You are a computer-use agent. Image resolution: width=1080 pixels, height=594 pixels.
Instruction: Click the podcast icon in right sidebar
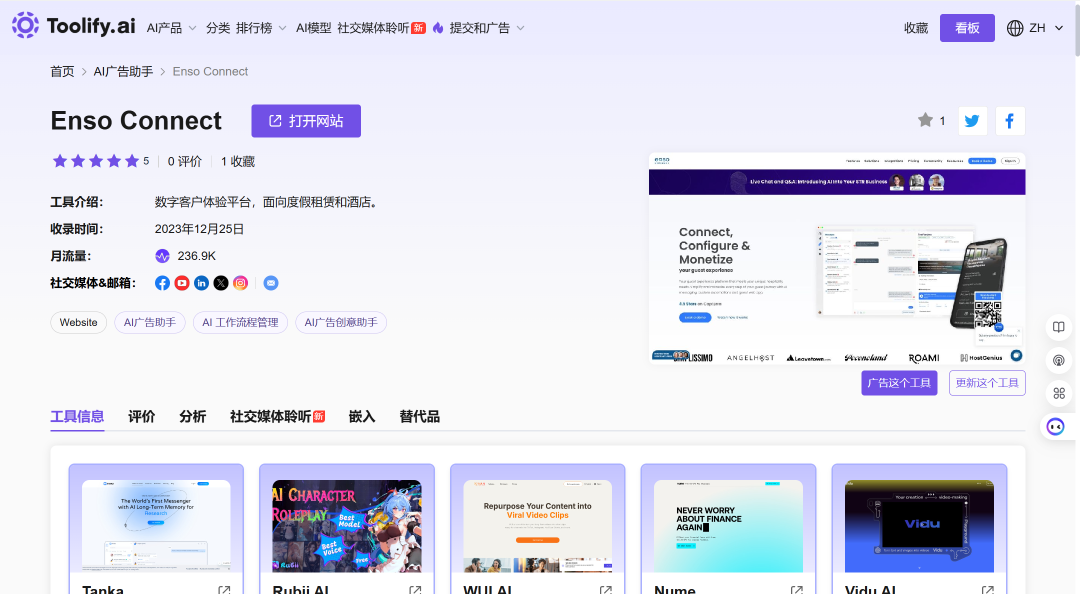click(x=1059, y=360)
